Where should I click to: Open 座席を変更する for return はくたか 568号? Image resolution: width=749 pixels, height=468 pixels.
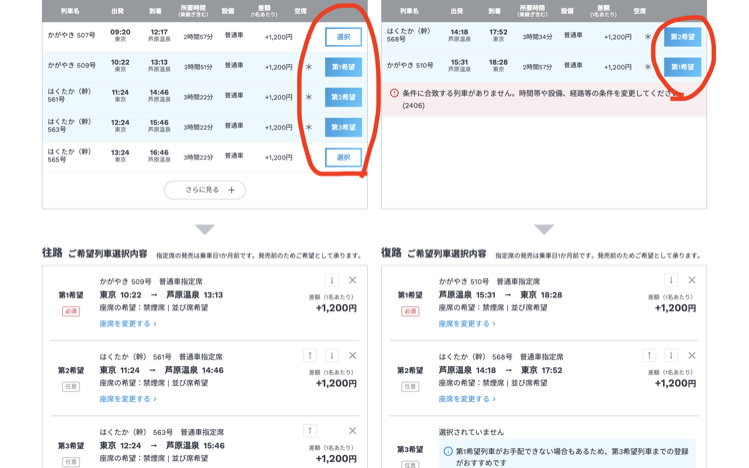pos(467,399)
